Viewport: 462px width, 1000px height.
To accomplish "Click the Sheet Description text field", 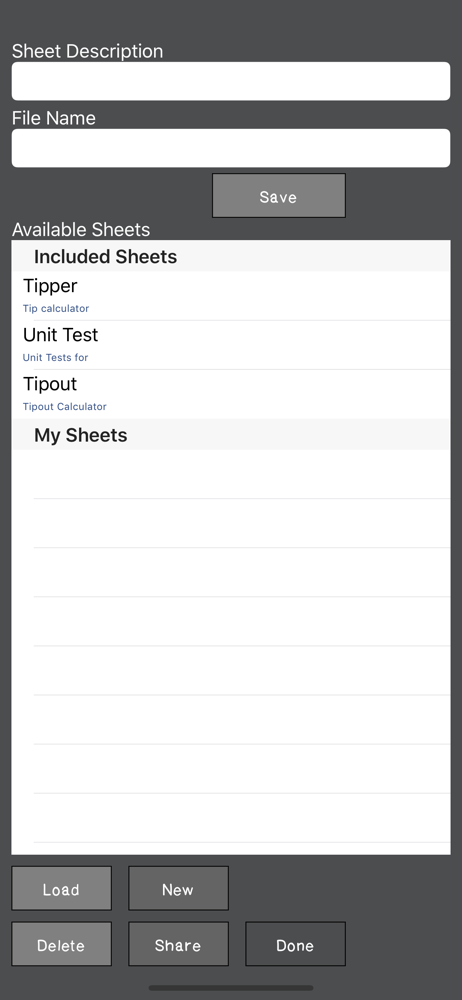I will (231, 81).
